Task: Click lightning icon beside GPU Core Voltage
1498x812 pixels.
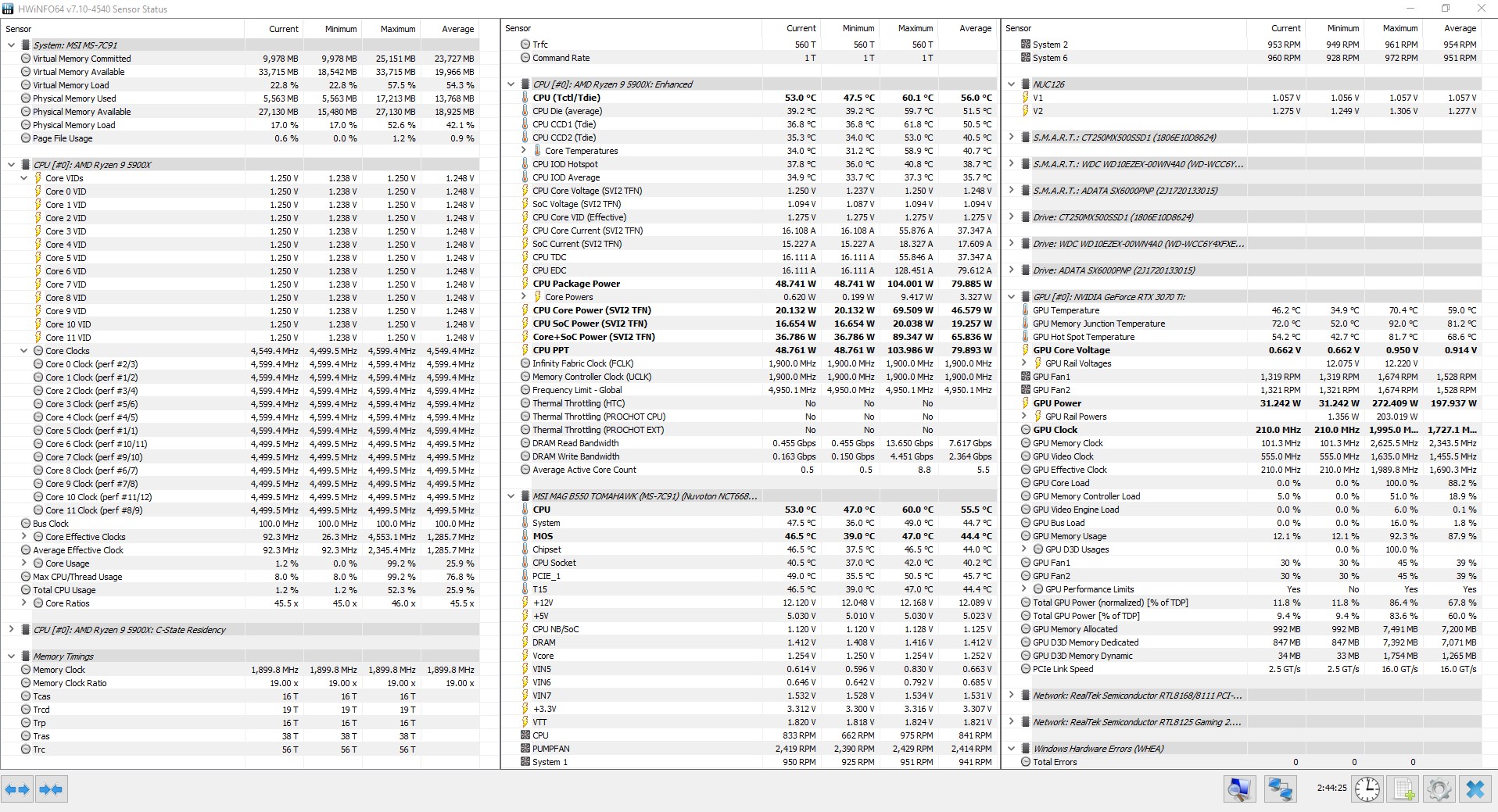Action: (1026, 350)
